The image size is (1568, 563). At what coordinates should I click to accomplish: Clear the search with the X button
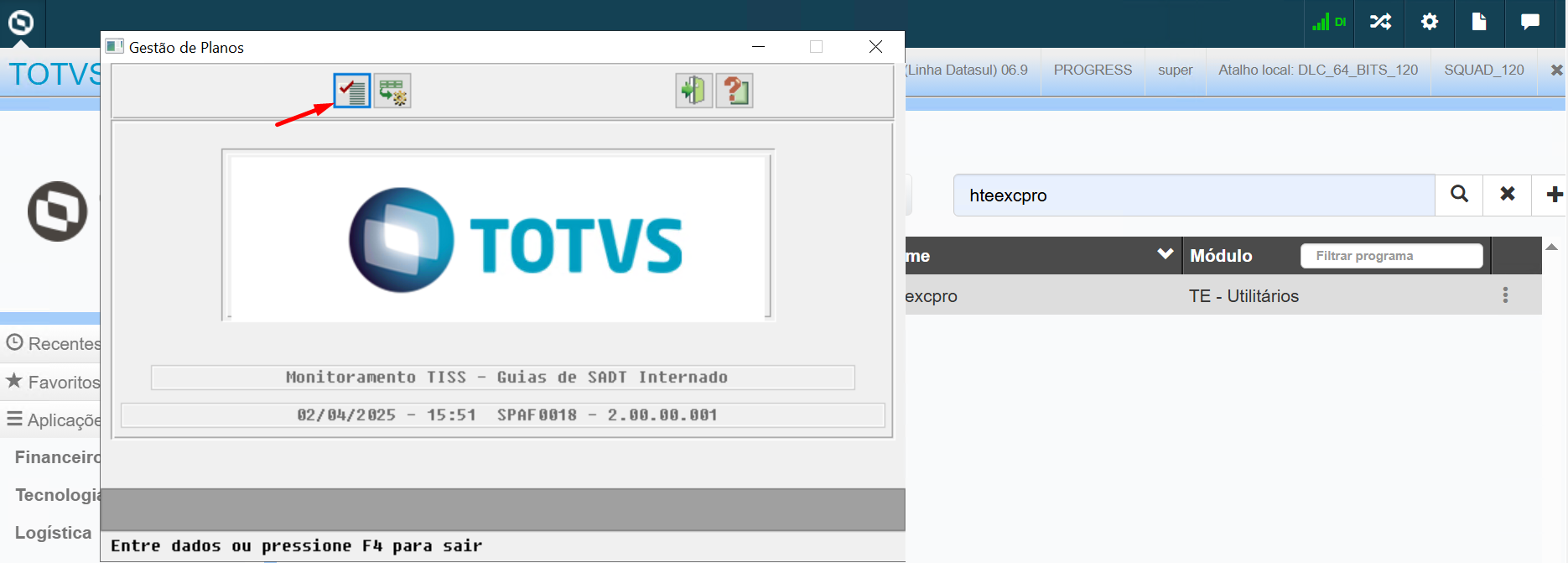click(1508, 195)
